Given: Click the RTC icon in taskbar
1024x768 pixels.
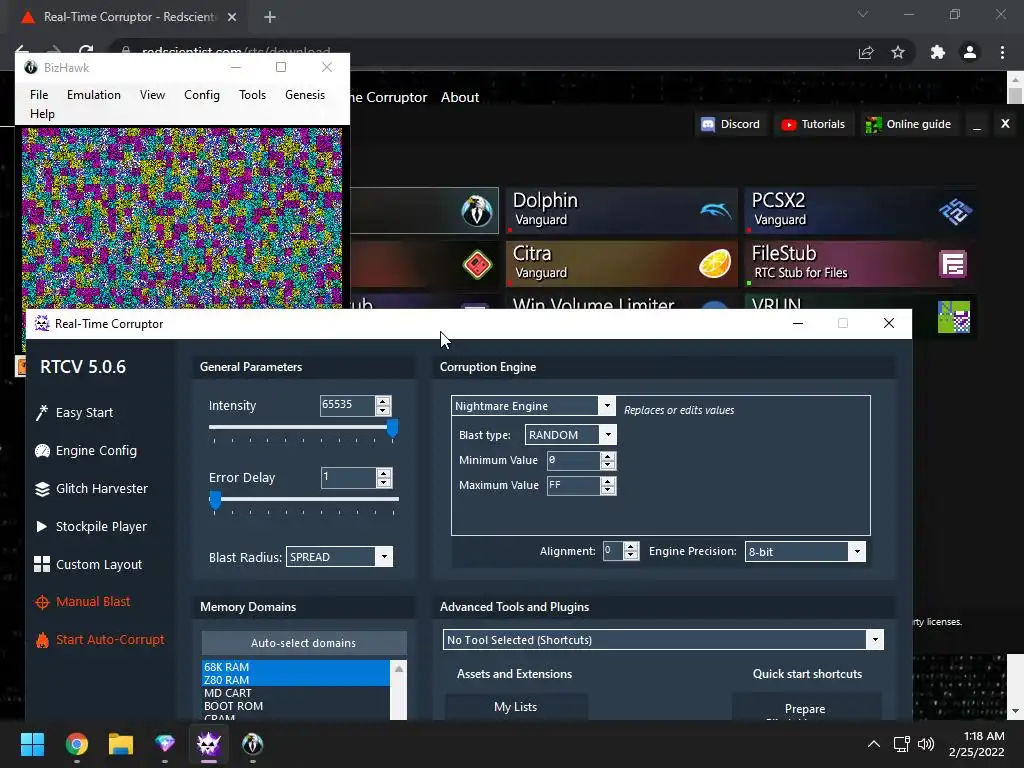Looking at the screenshot, I should coord(209,744).
